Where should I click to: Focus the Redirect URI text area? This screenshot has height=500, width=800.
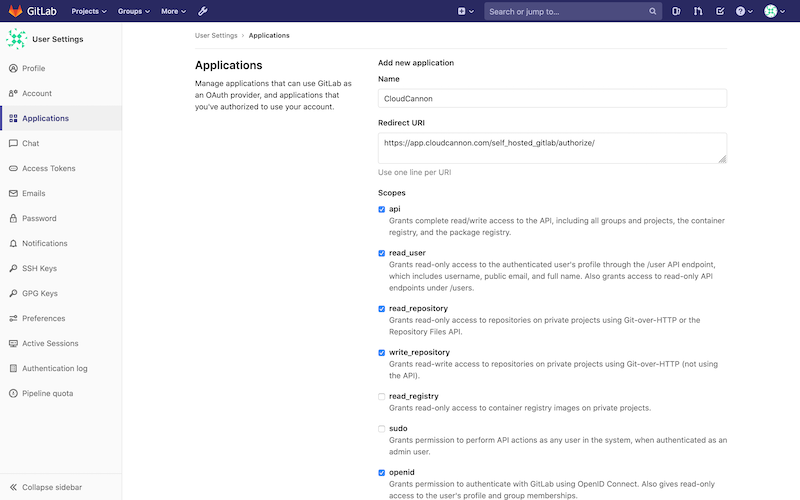coord(552,148)
